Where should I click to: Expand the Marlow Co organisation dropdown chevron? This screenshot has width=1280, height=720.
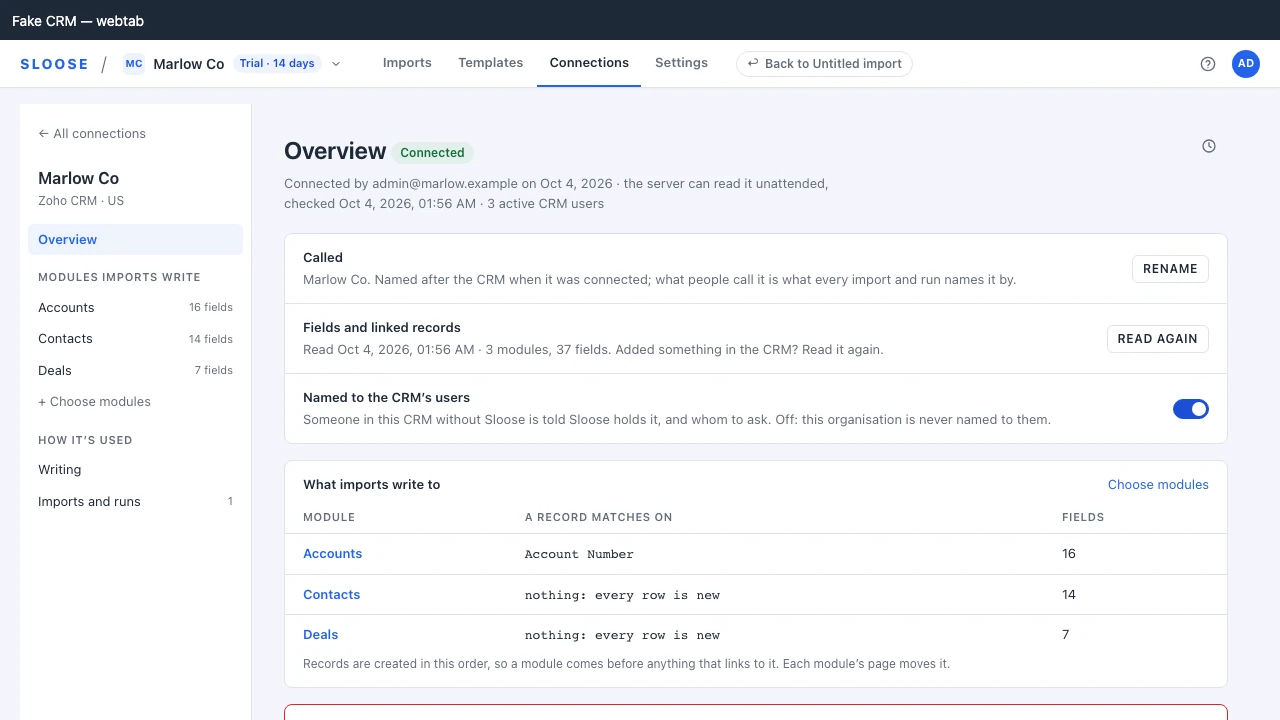(x=336, y=64)
